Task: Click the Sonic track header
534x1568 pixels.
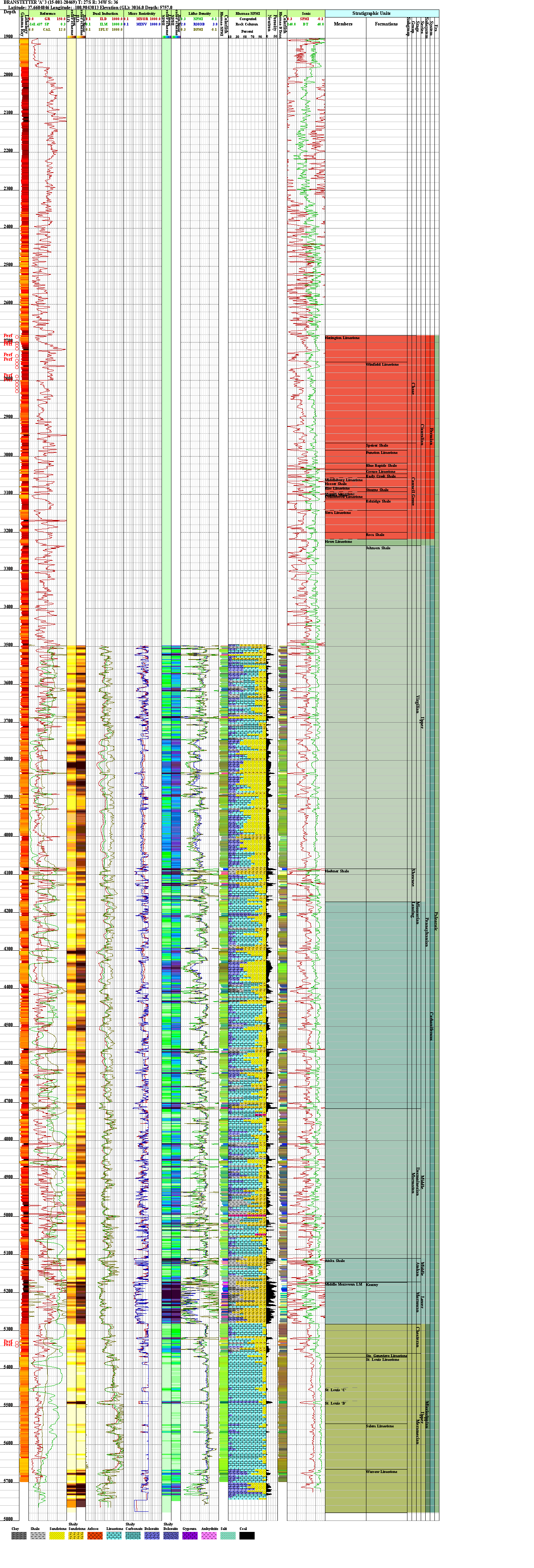Action: [306, 13]
